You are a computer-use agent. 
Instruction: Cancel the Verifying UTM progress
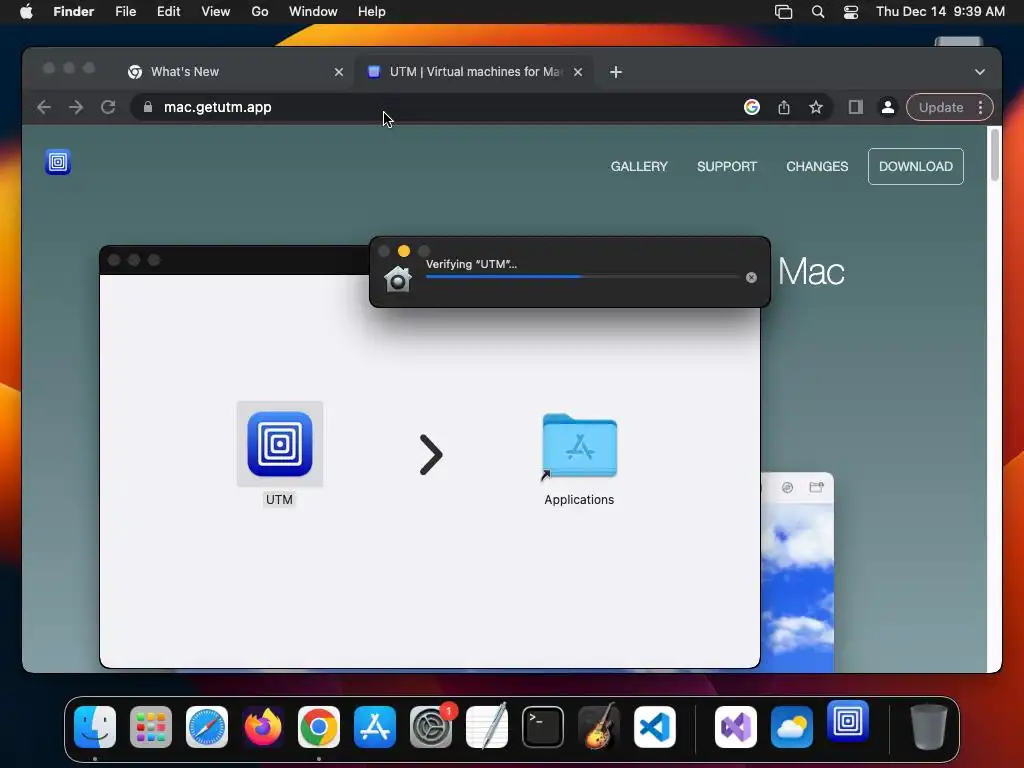tap(751, 278)
